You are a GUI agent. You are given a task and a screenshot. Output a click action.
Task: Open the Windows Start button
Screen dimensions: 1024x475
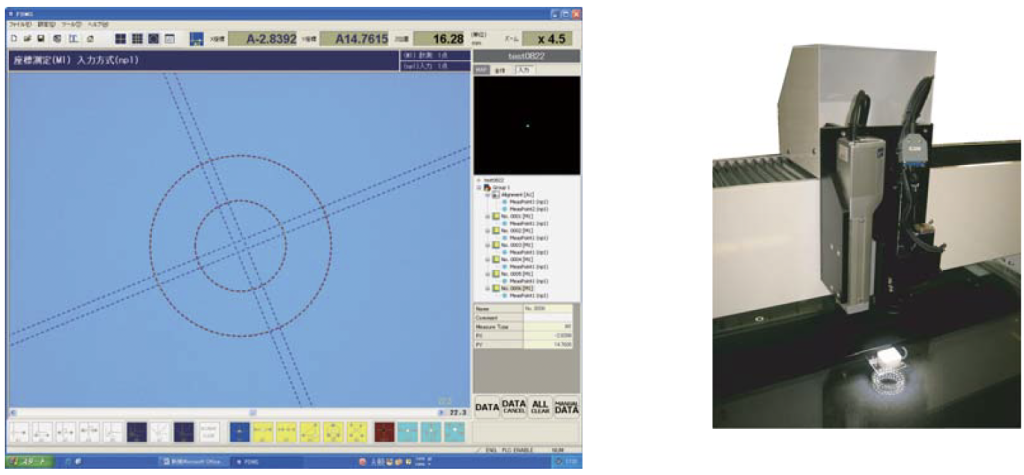click(x=29, y=462)
